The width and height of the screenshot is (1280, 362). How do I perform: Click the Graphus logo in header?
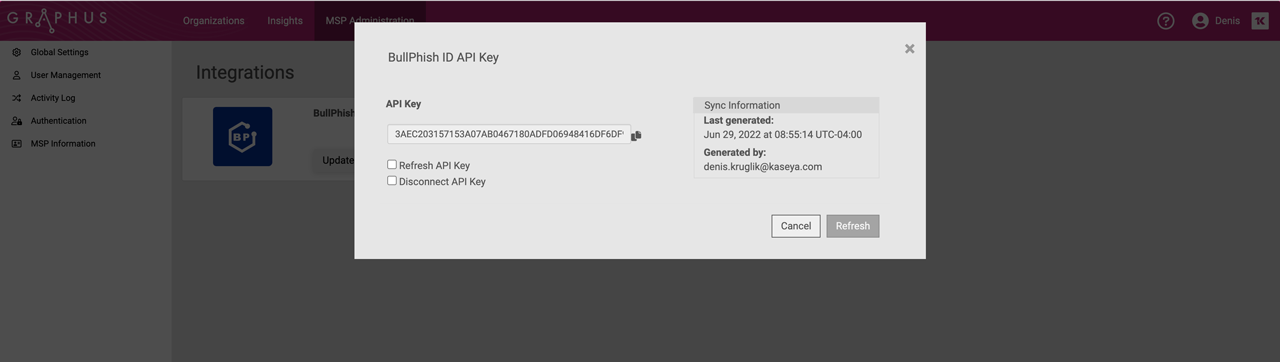[56, 19]
